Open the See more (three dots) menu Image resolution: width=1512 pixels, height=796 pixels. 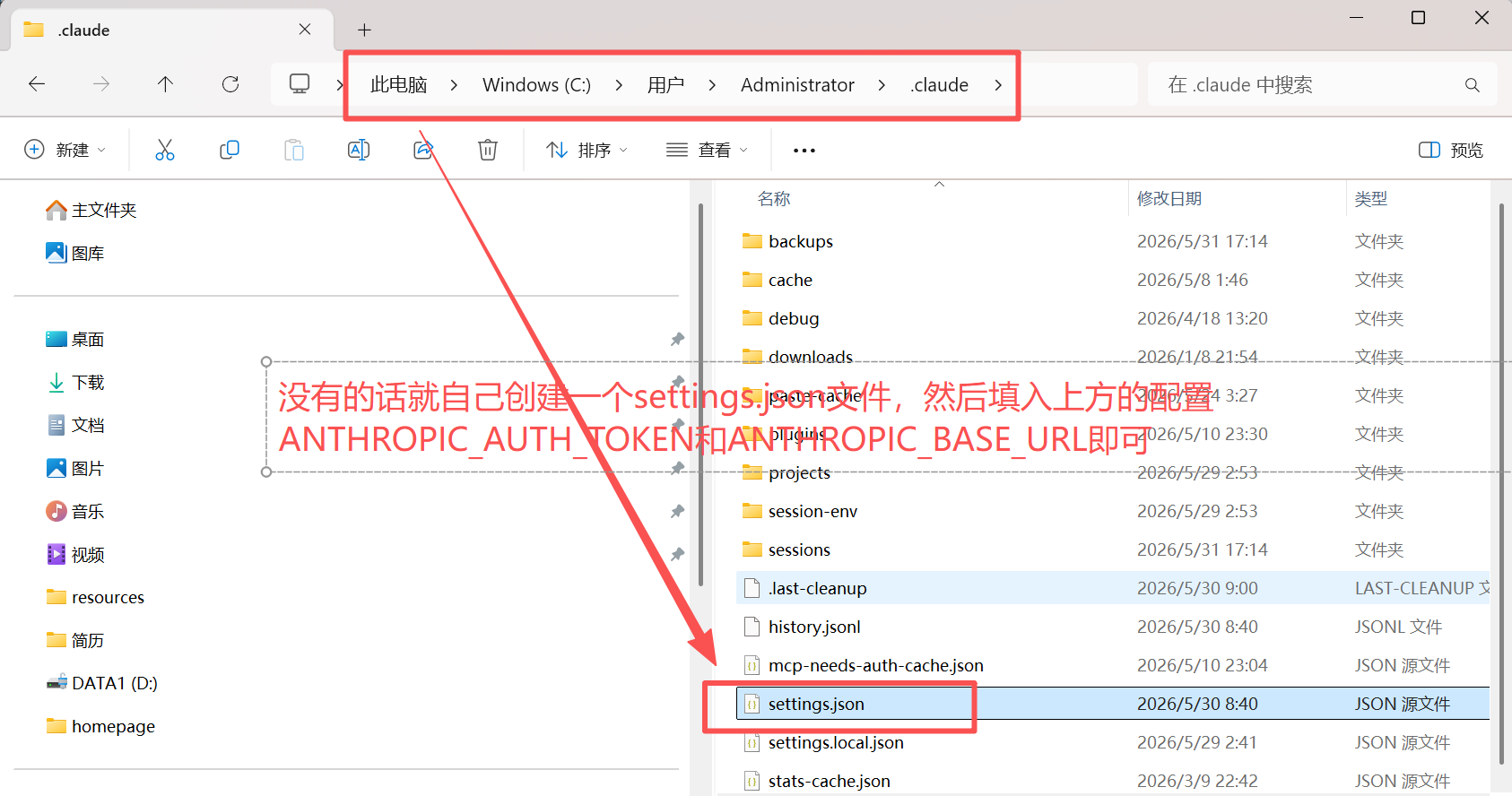[x=804, y=150]
